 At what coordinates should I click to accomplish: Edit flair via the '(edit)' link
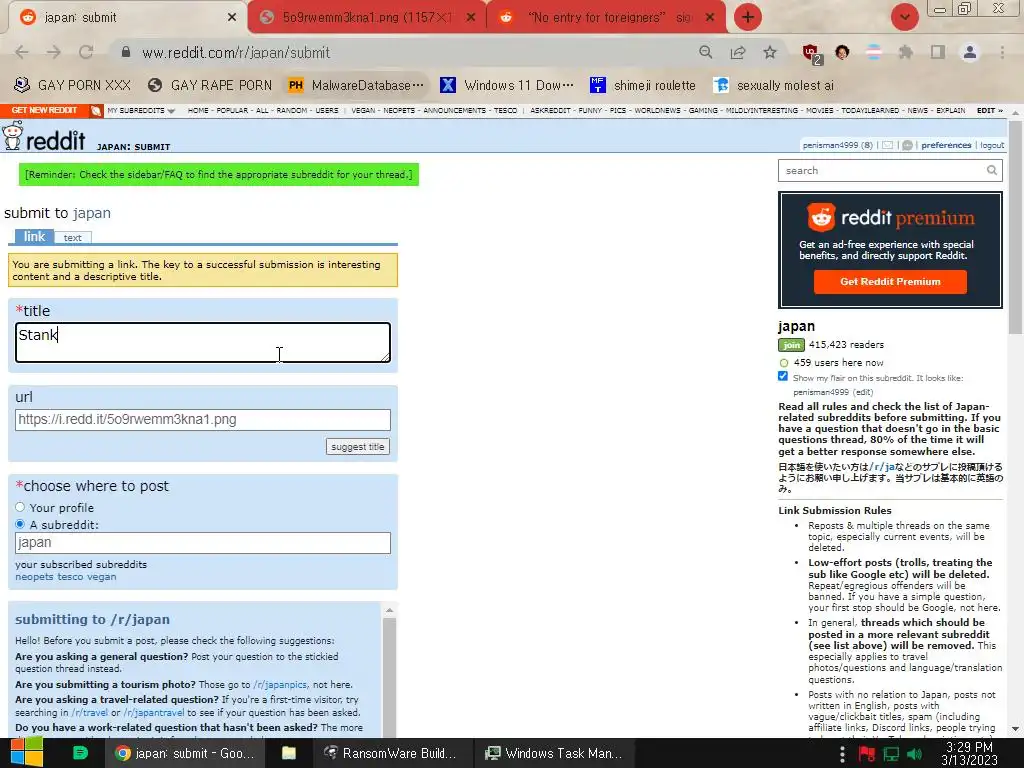pyautogui.click(x=863, y=392)
